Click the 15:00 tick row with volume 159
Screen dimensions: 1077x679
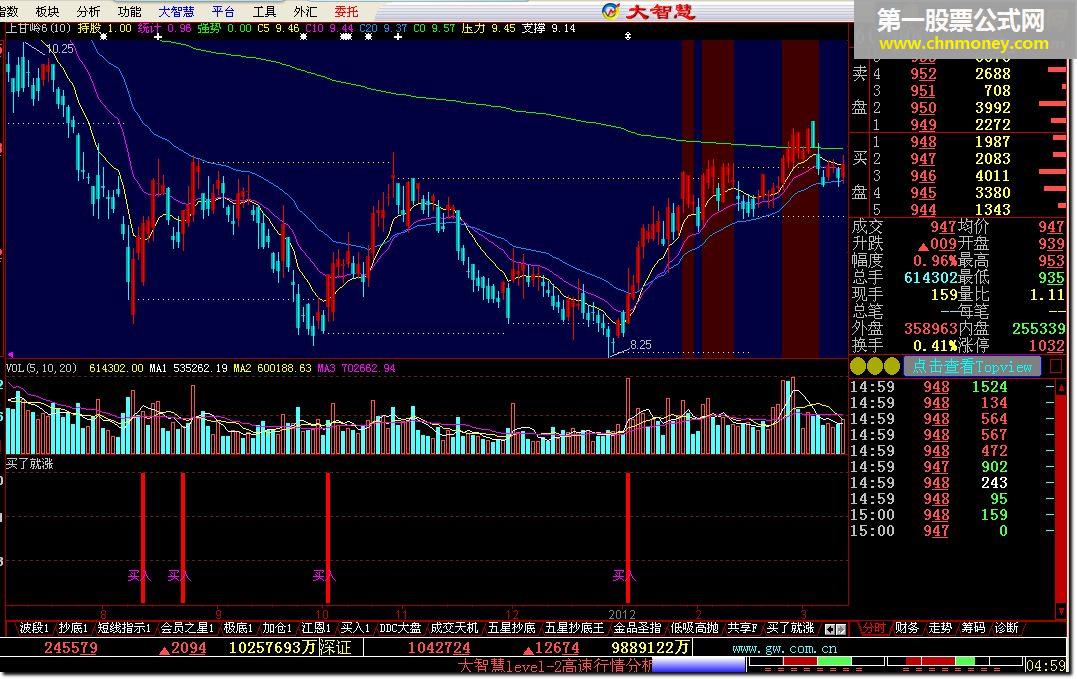coord(951,515)
